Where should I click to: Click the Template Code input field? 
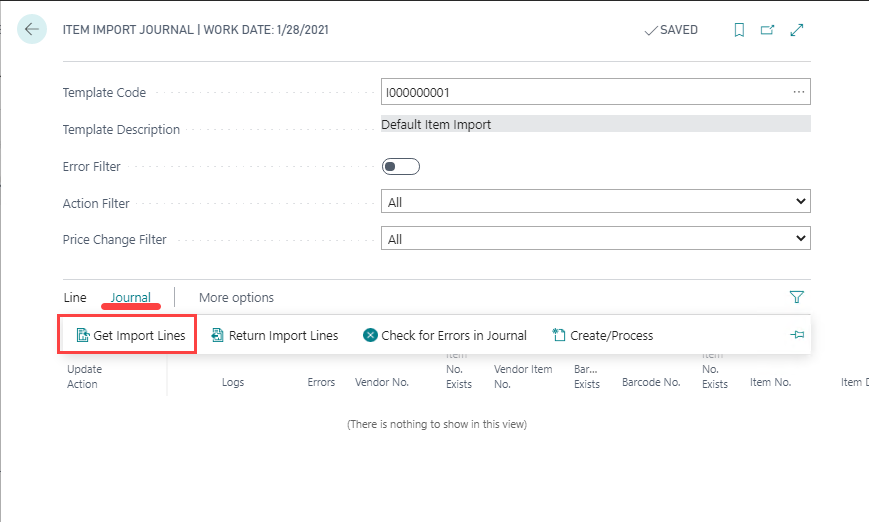[580, 92]
